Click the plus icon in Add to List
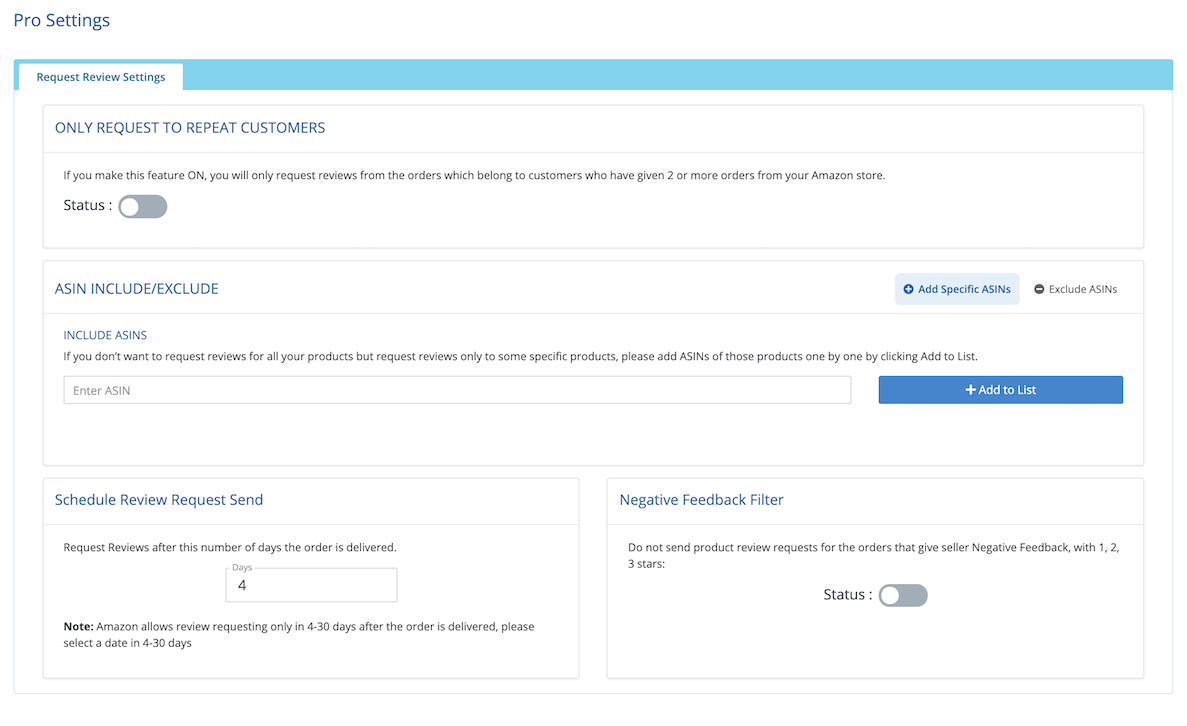 pyautogui.click(x=970, y=390)
